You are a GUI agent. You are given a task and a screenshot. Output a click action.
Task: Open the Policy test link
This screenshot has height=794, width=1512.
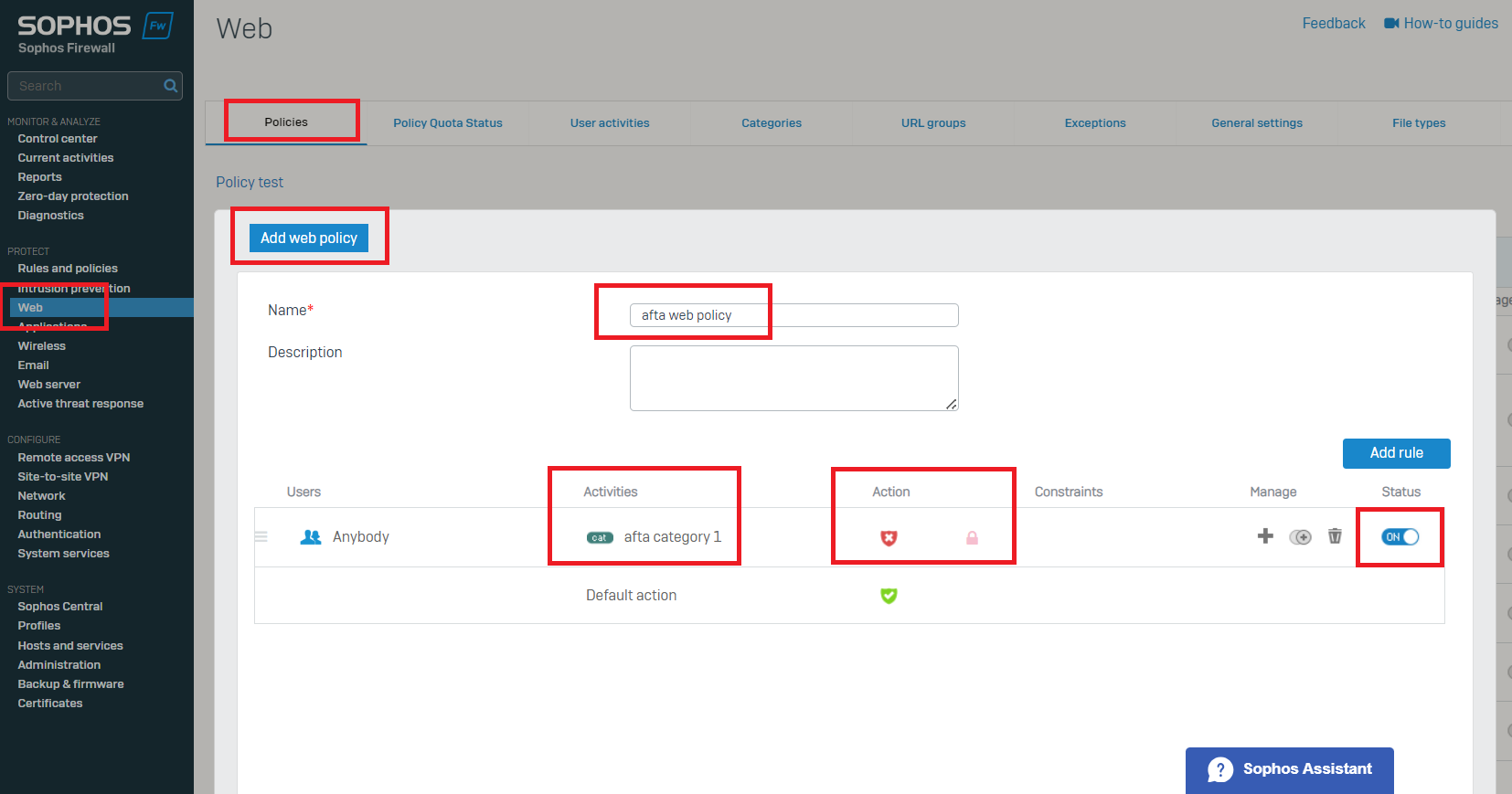click(250, 183)
